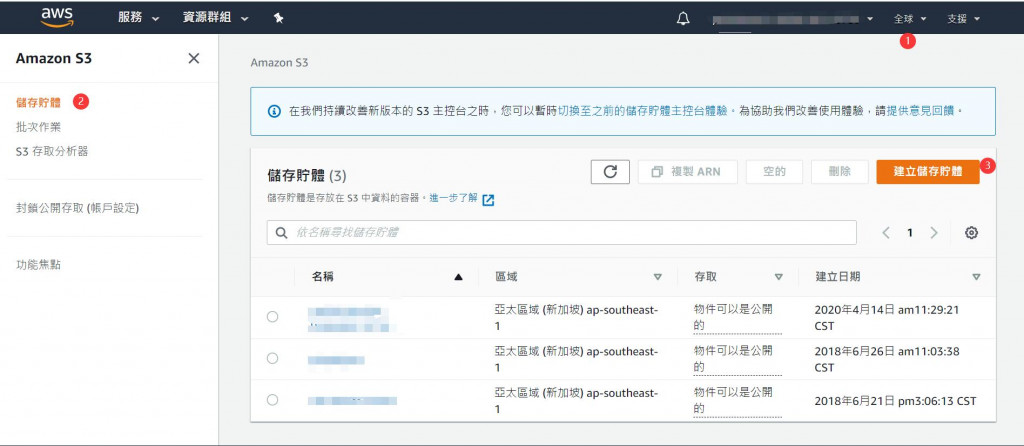Click the info icon in the banner
Screen dimensions: 1024x446
click(x=275, y=112)
